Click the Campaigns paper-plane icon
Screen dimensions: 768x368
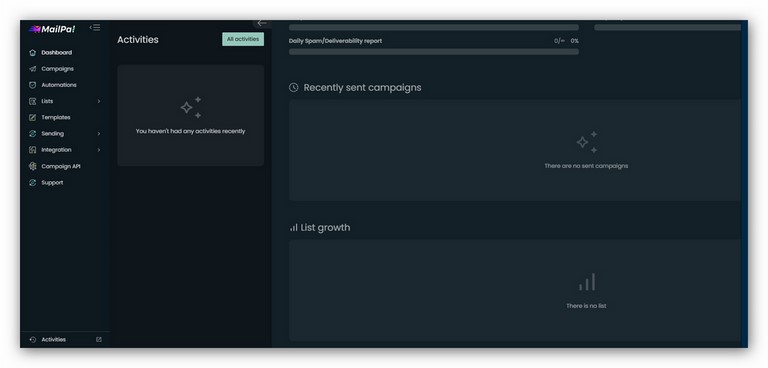33,69
